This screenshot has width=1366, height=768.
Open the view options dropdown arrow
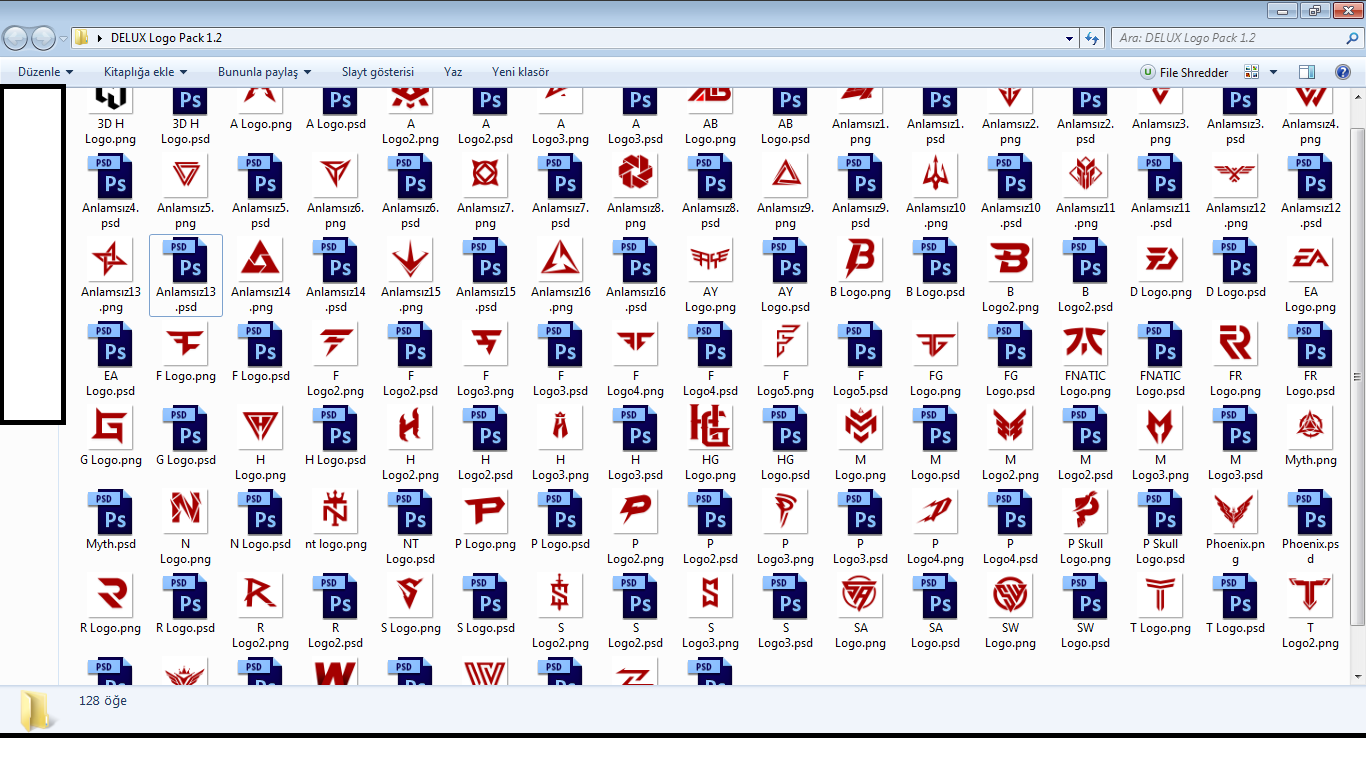pos(1273,72)
